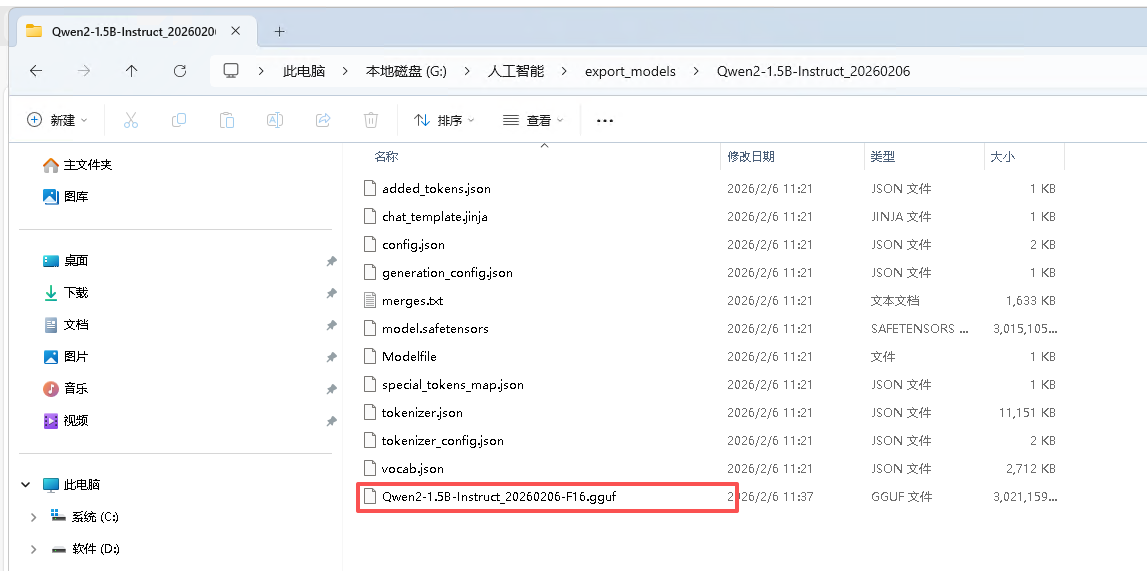Image resolution: width=1147 pixels, height=571 pixels.
Task: Open the 新建 dropdown menu
Action: pos(57,120)
